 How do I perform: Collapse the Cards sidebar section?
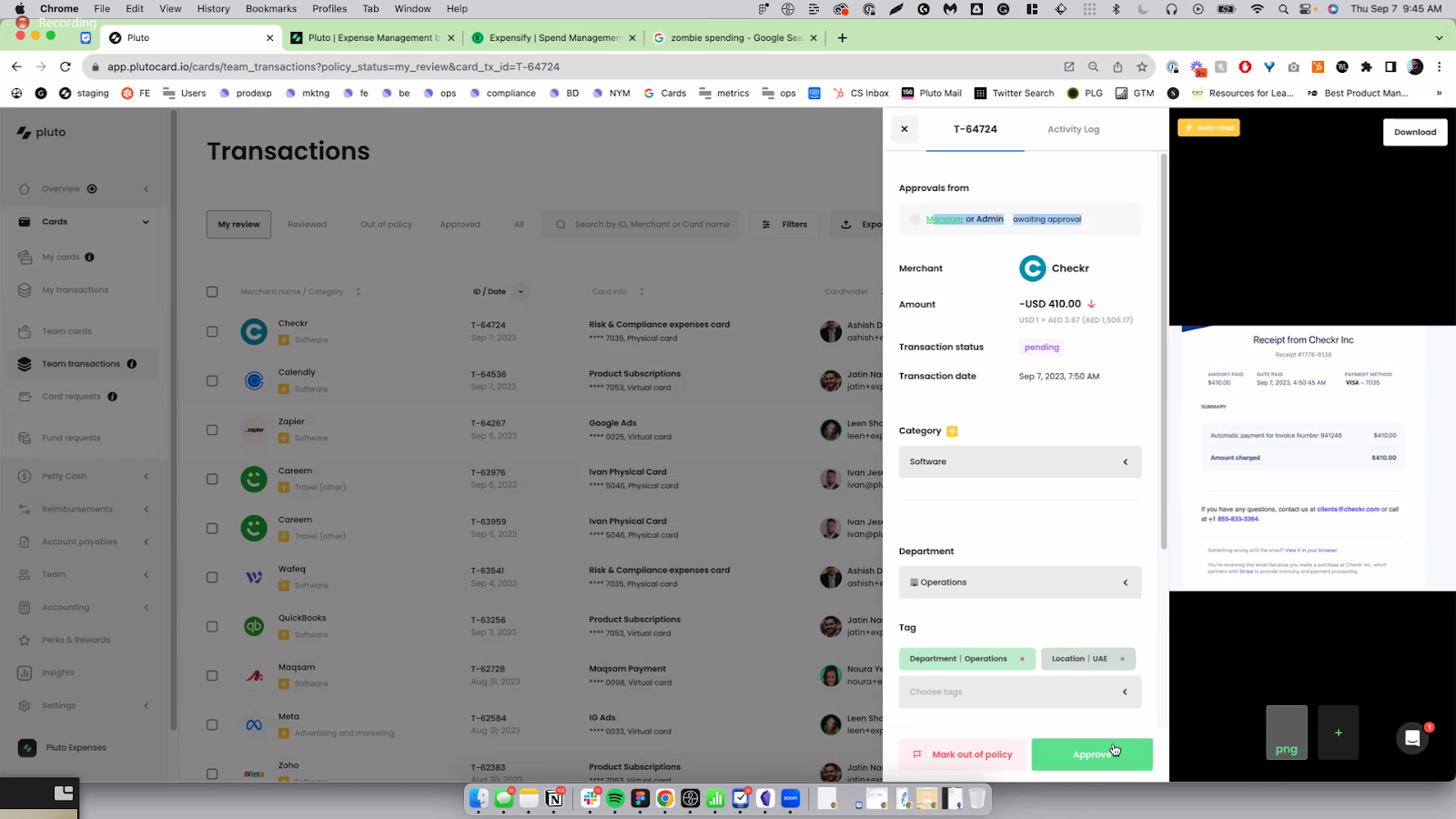point(146,222)
